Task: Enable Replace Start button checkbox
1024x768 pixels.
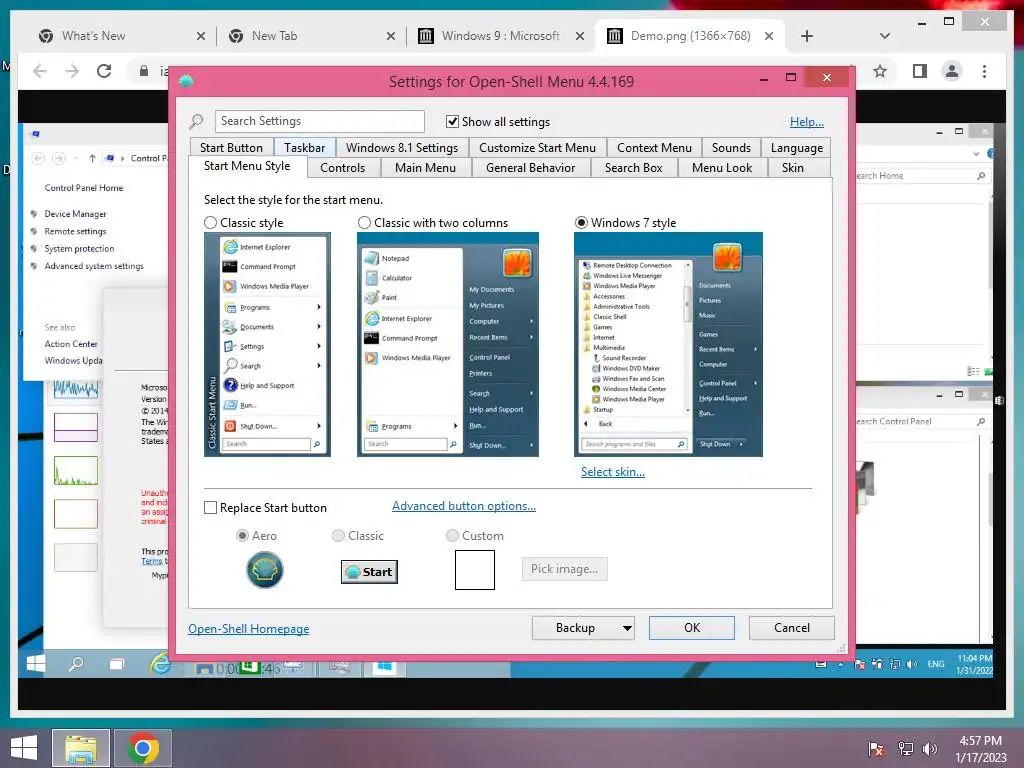Action: click(210, 507)
